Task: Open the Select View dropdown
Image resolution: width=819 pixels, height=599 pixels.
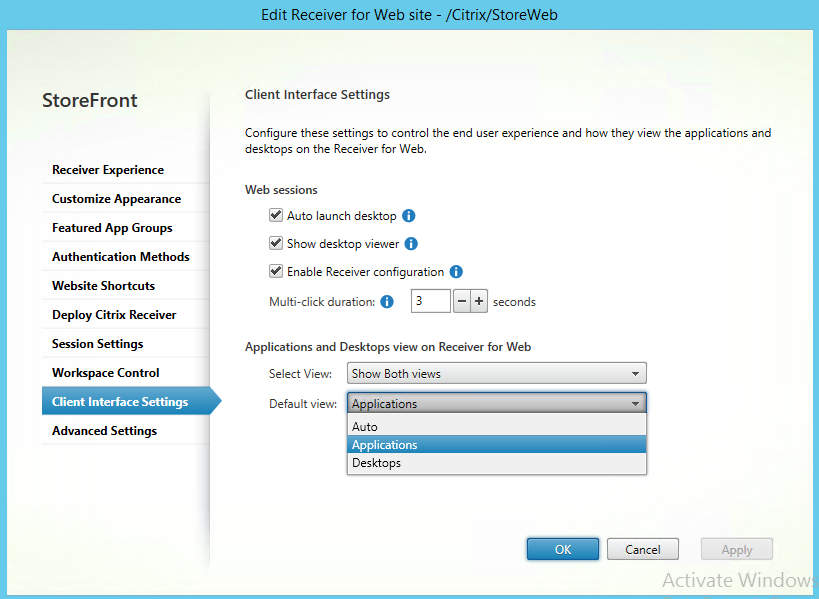Action: point(497,373)
